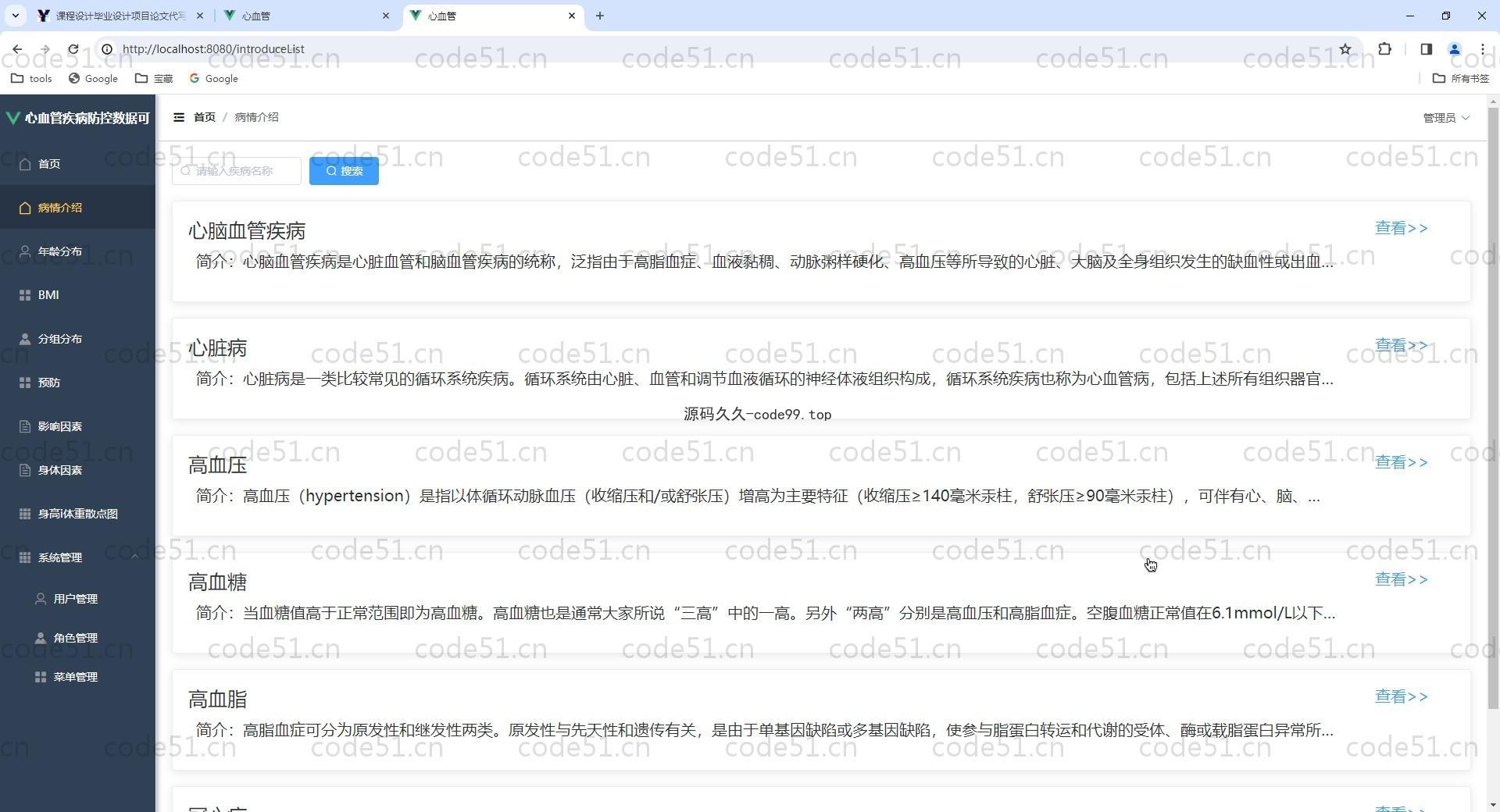
Task: Reload the page
Action: click(x=73, y=49)
